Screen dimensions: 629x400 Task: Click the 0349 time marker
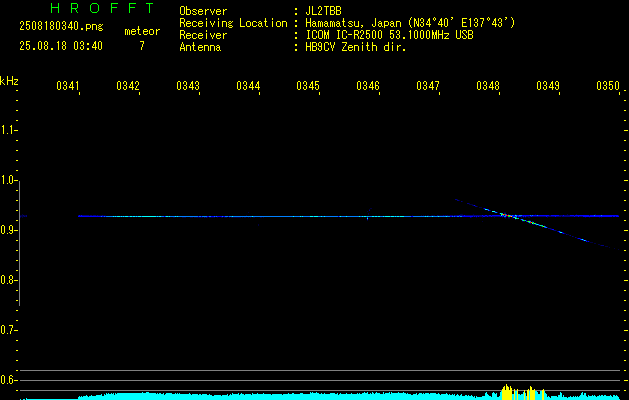(548, 86)
